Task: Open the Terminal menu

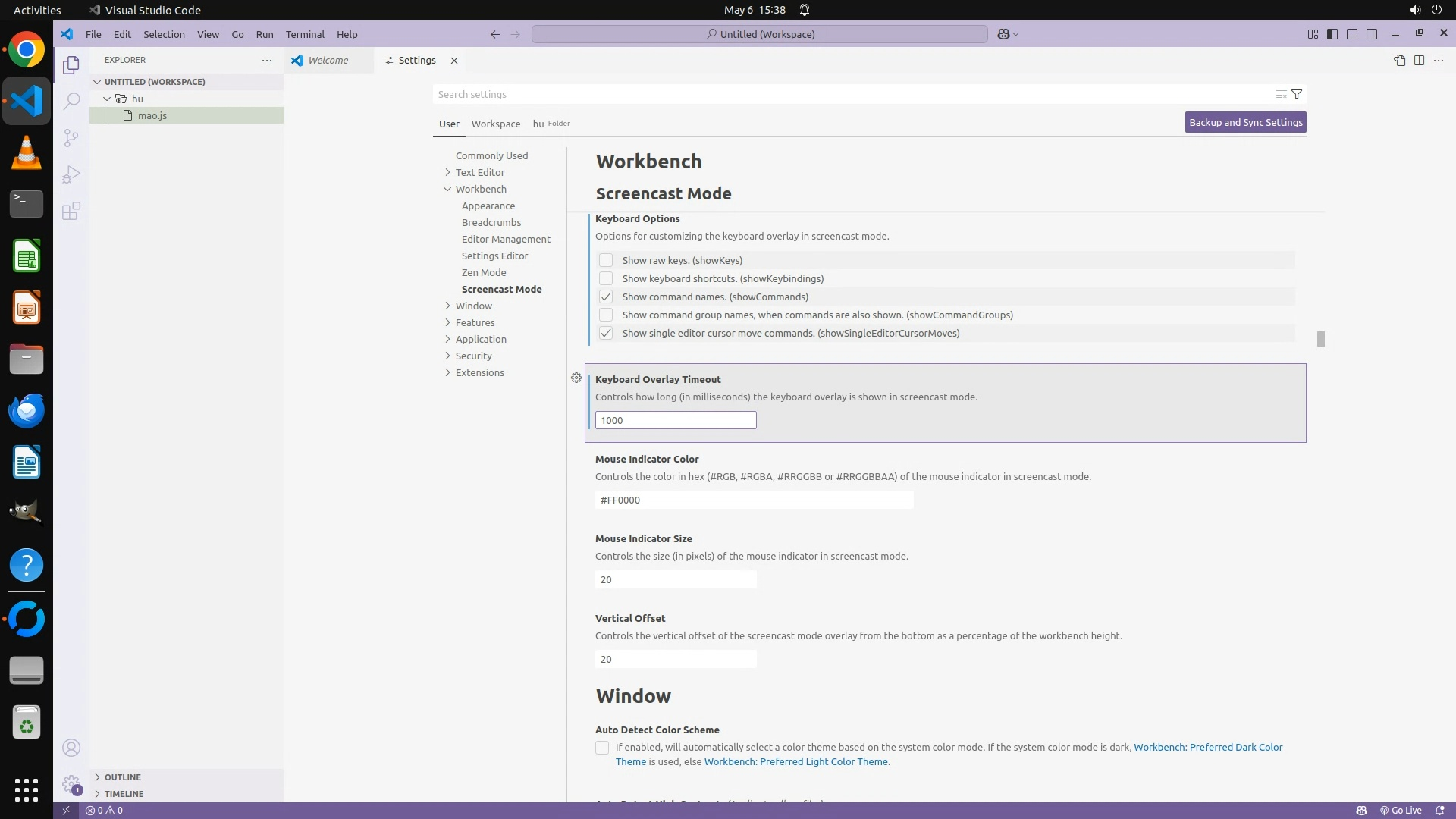Action: (305, 34)
